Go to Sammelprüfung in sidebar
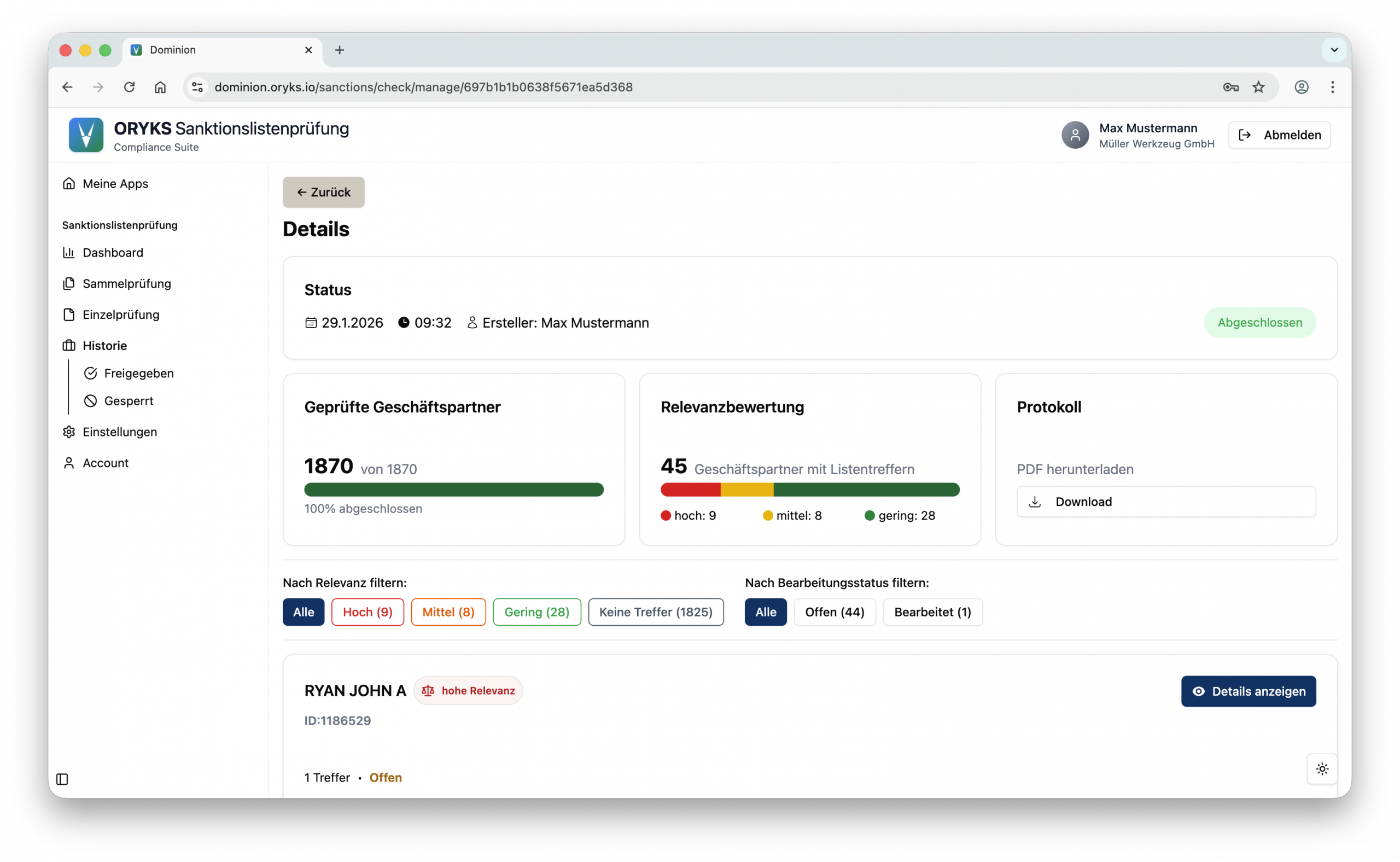The image size is (1400, 862). pos(126,283)
